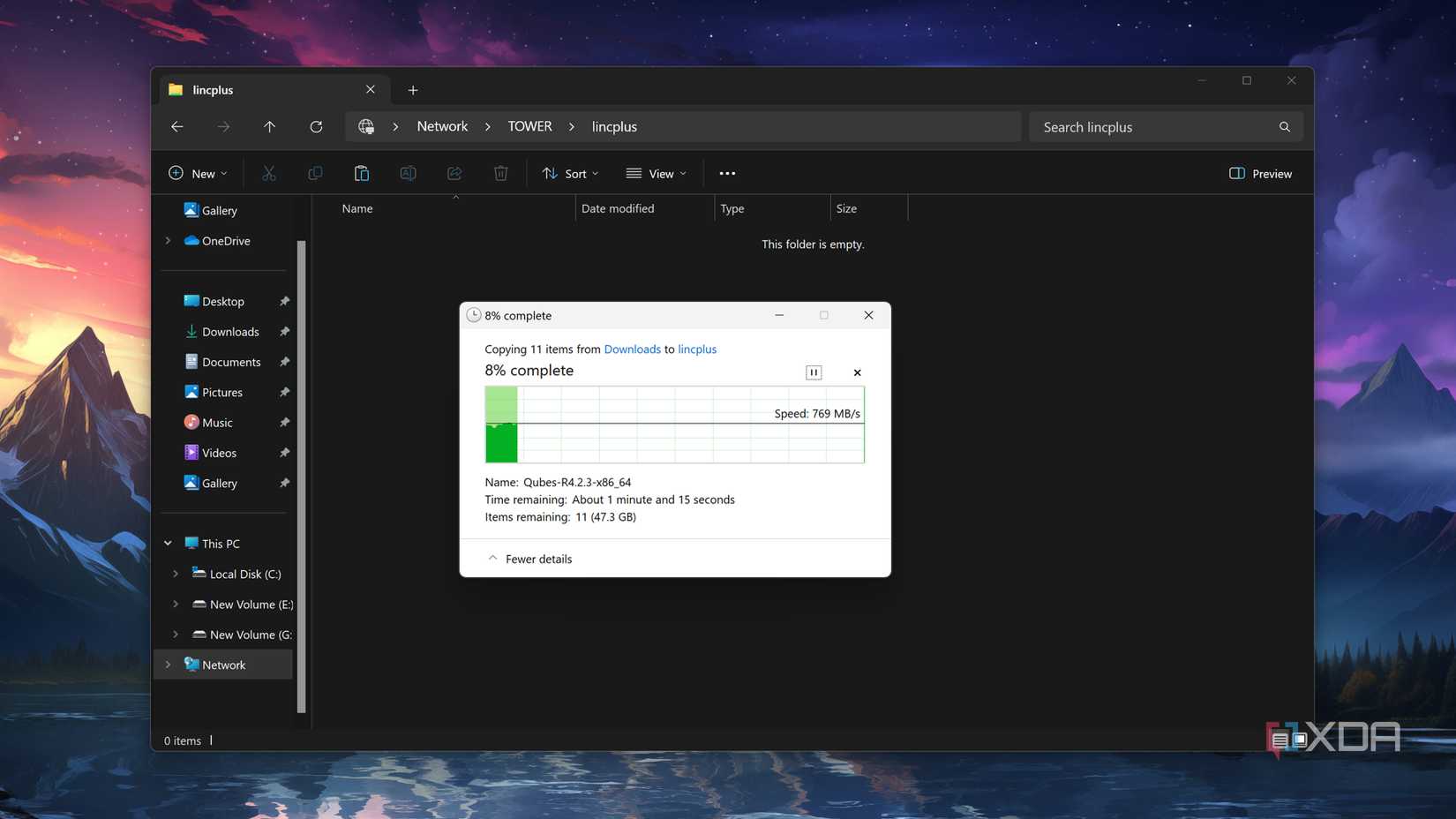Open the View dropdown
This screenshot has height=819, width=1456.
[656, 174]
